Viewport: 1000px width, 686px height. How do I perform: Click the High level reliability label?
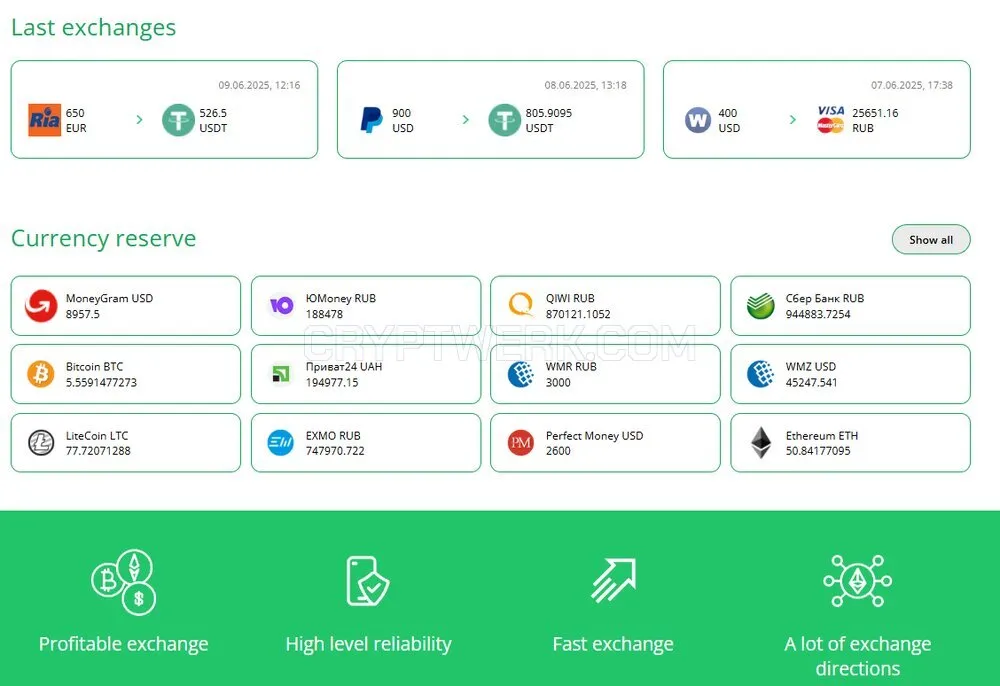pyautogui.click(x=369, y=644)
